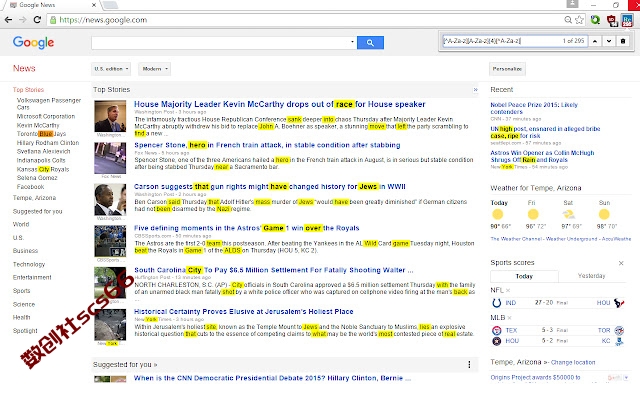Image resolution: width=640 pixels, height=400 pixels.
Task: Click the Houston Astros team logo
Action: point(497,341)
